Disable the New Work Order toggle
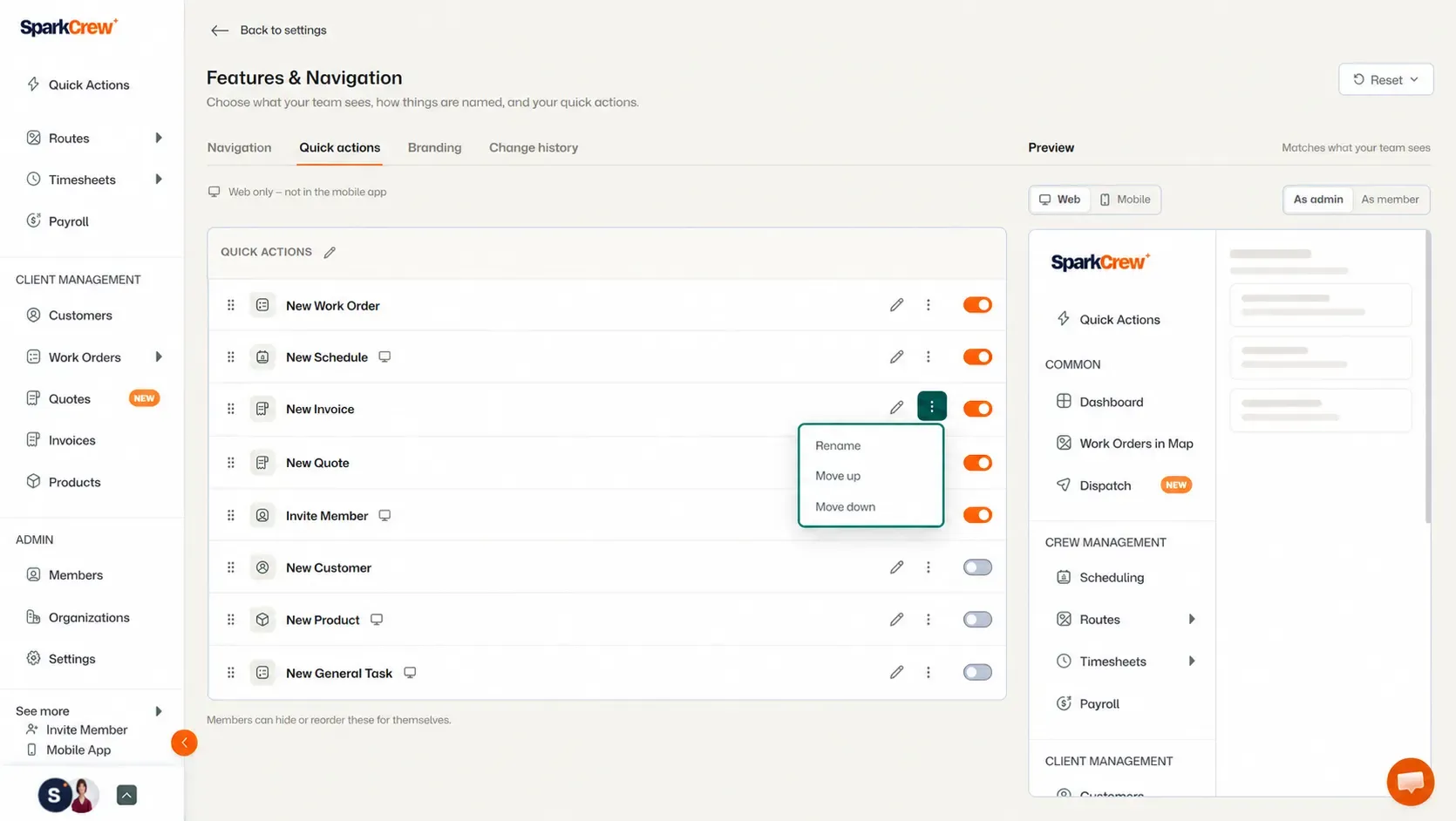1456x821 pixels. 977,305
